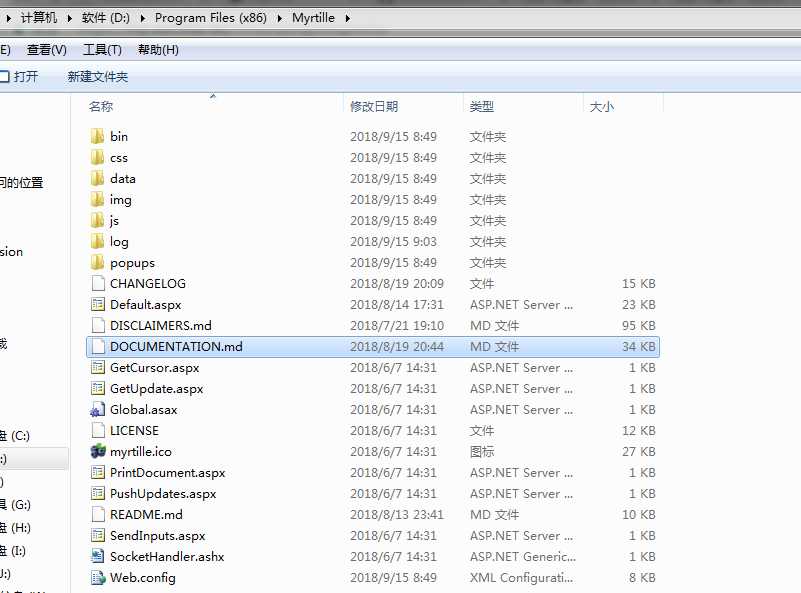Screen dimensions: 801x593
Task: Click the GetCursor.aspx file icon
Action: click(x=98, y=367)
